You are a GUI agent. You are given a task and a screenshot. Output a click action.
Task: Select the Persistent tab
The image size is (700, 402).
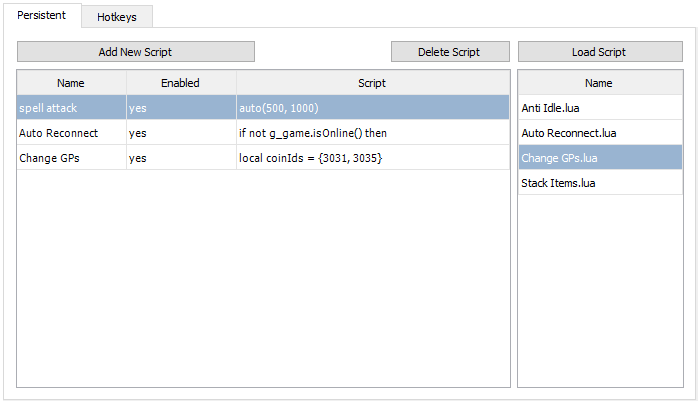(42, 15)
